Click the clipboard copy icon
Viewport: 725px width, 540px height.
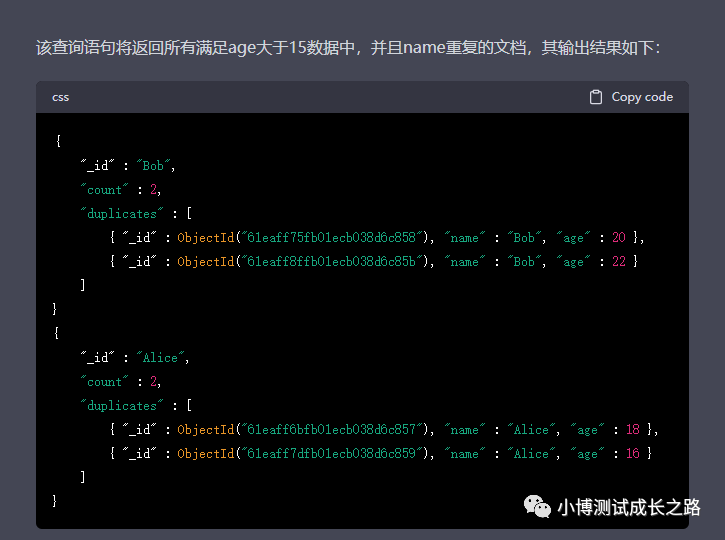(x=596, y=97)
